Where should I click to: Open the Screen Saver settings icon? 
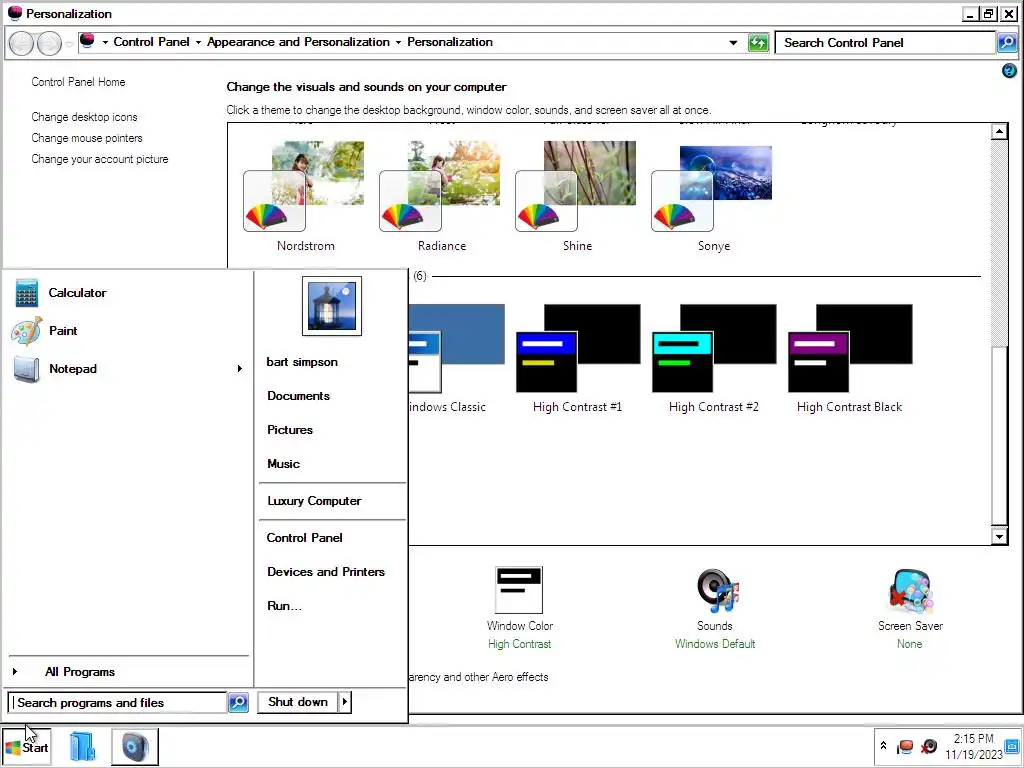(910, 590)
